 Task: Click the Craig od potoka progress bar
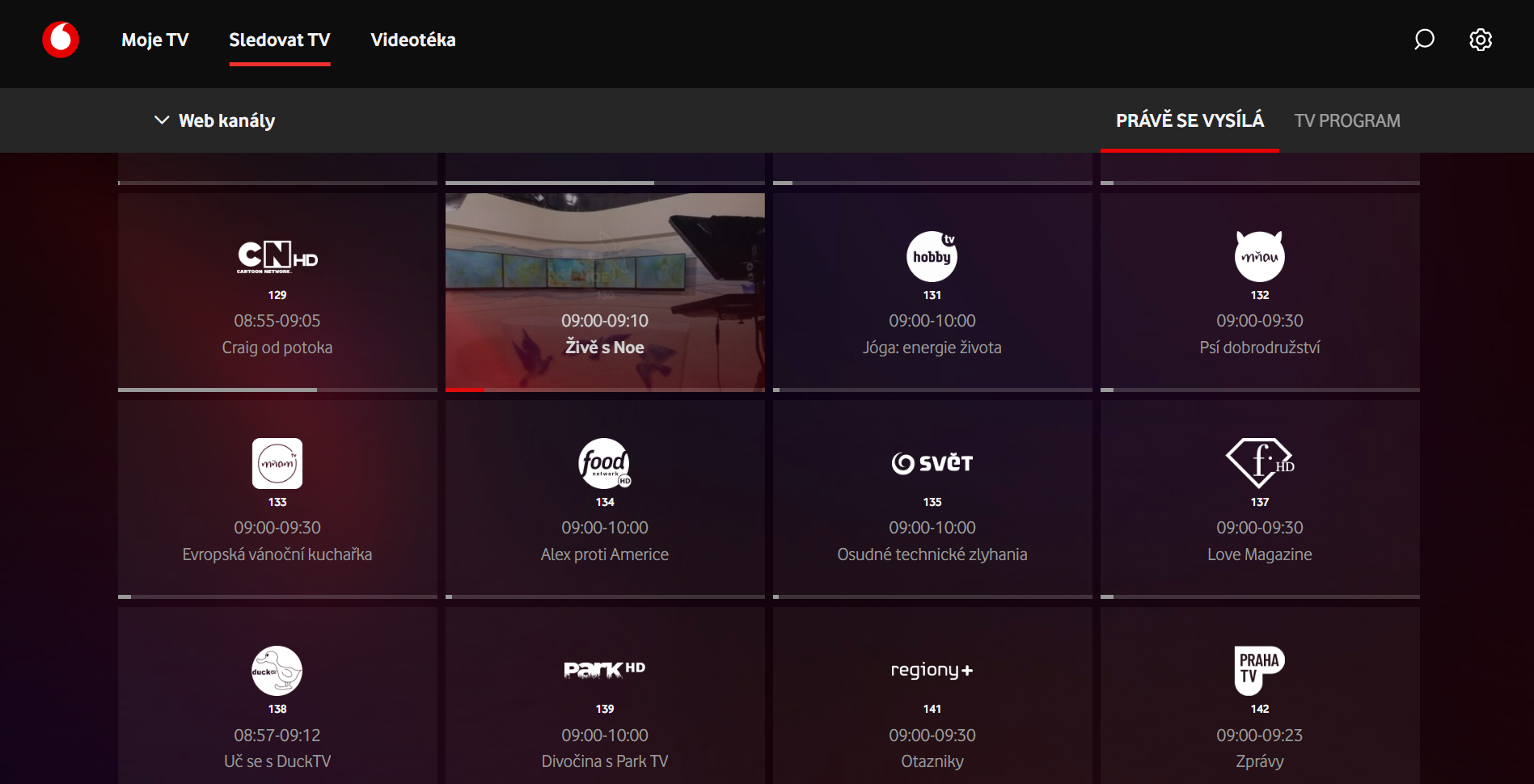(x=277, y=390)
